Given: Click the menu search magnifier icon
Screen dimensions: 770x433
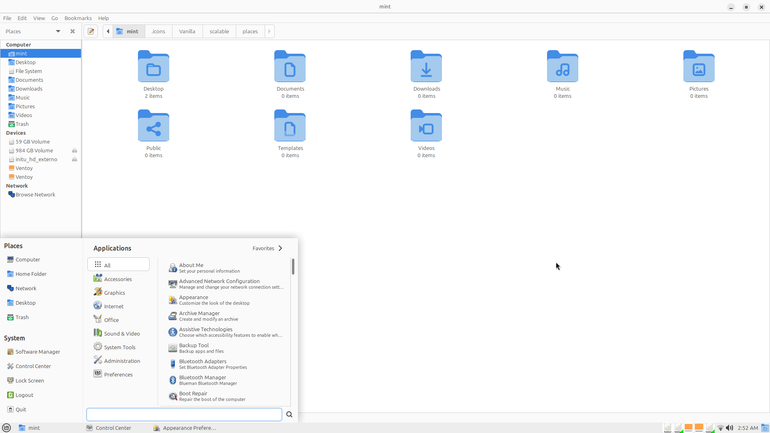Looking at the screenshot, I should (289, 414).
